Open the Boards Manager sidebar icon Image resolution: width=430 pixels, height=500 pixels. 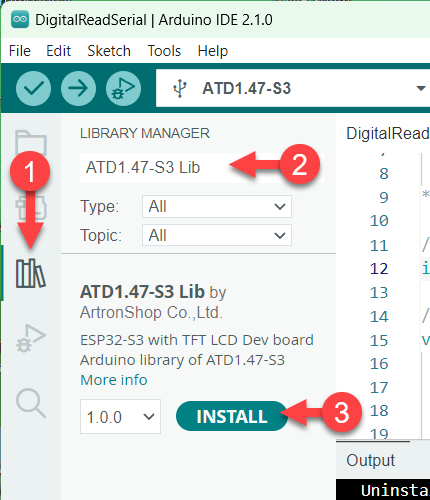pyautogui.click(x=31, y=207)
